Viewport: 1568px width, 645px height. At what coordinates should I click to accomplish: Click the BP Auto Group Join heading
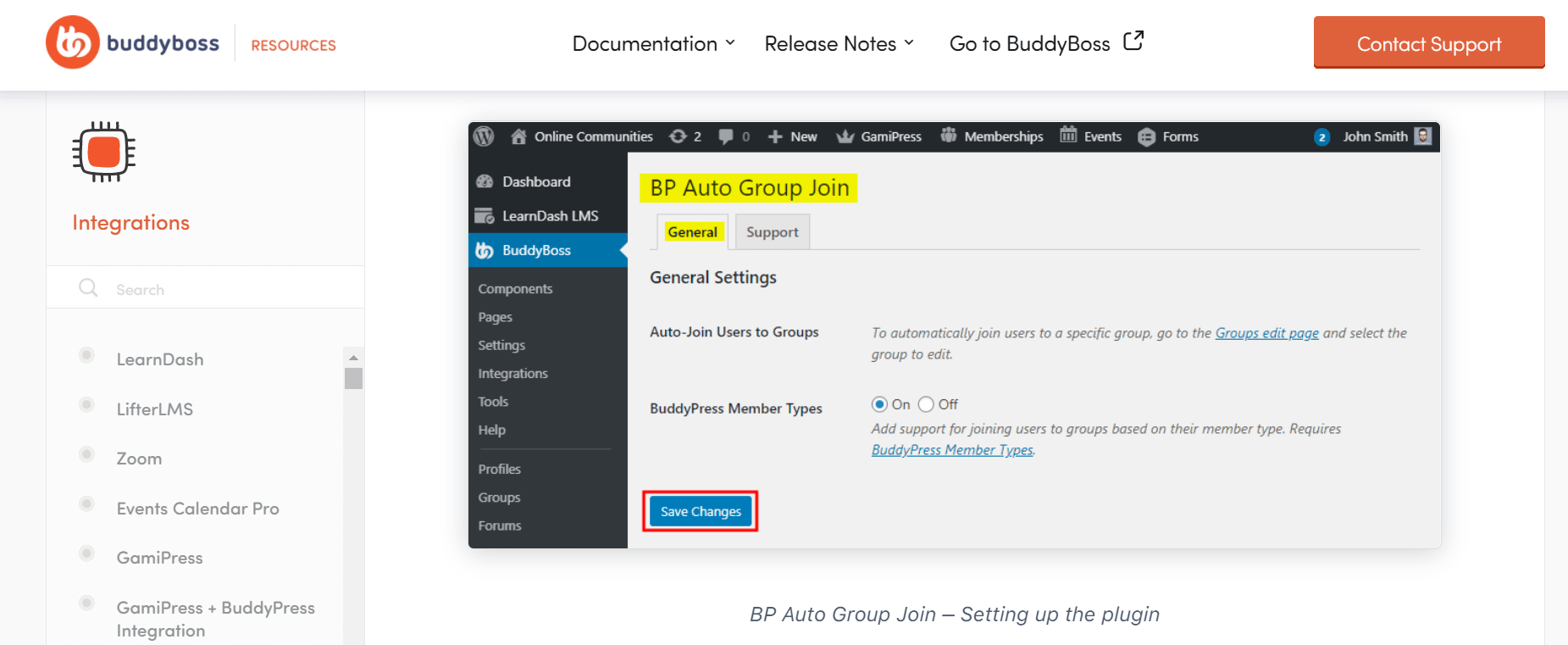tap(749, 187)
